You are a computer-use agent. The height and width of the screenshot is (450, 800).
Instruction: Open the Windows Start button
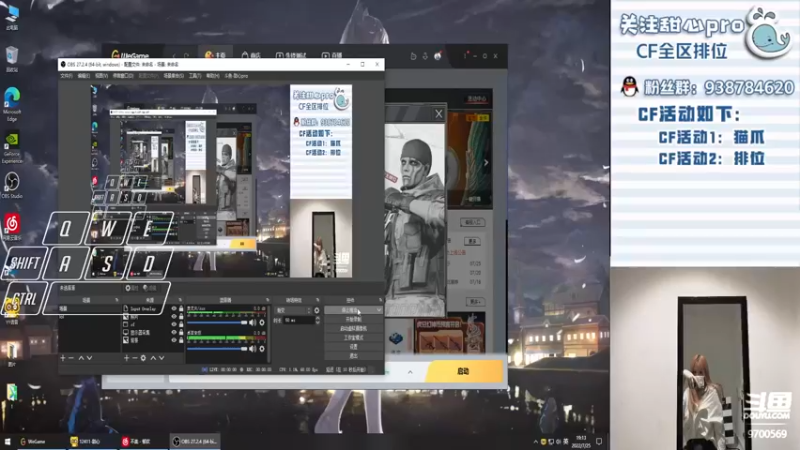7,441
